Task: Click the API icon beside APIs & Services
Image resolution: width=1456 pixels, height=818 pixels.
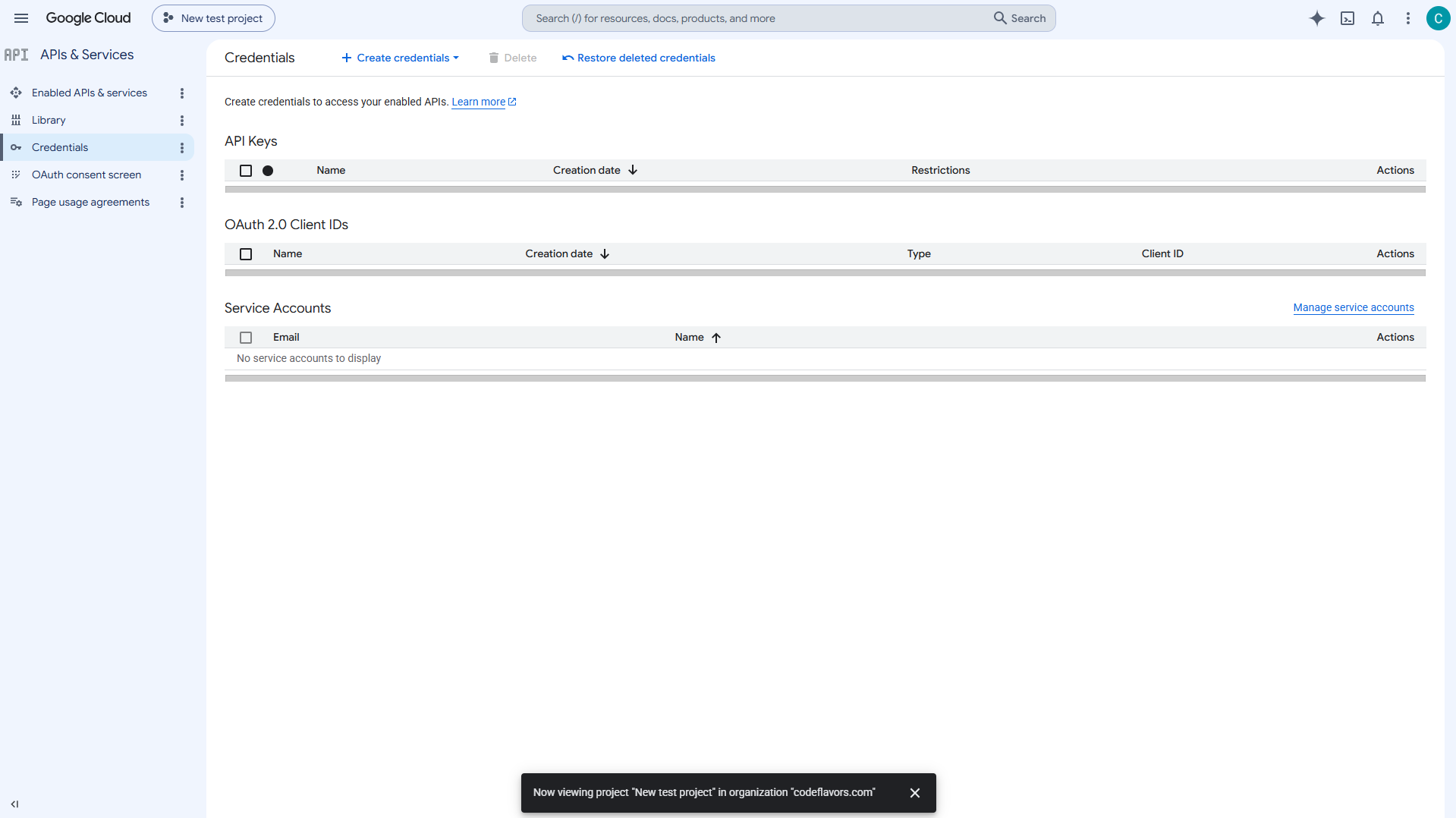Action: [x=16, y=55]
